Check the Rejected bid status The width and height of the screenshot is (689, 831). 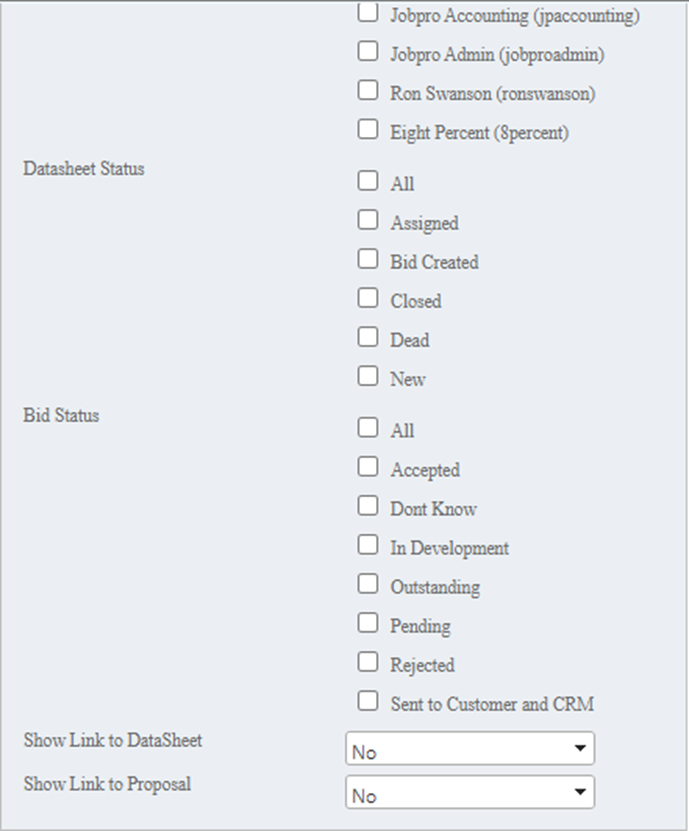[x=368, y=662]
